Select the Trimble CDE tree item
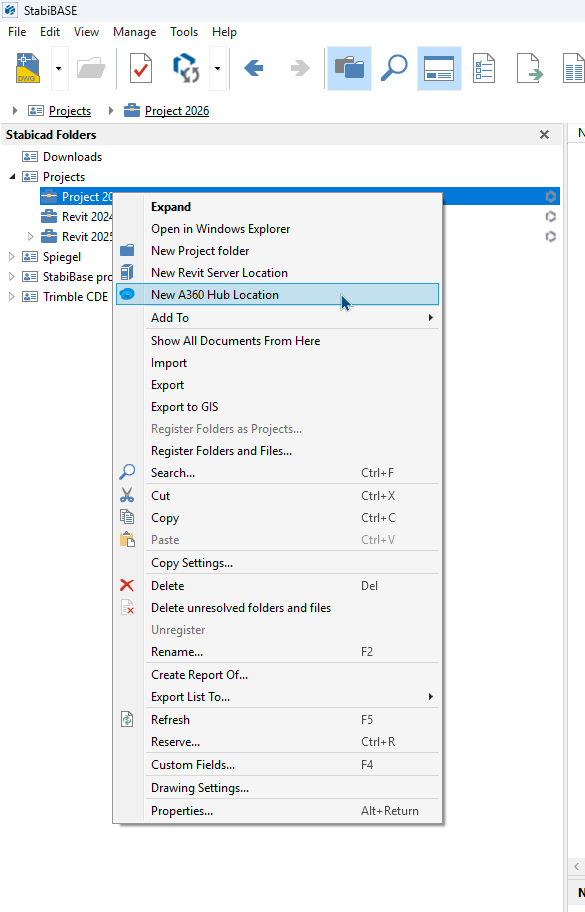Screen dimensions: 585x912 76,297
